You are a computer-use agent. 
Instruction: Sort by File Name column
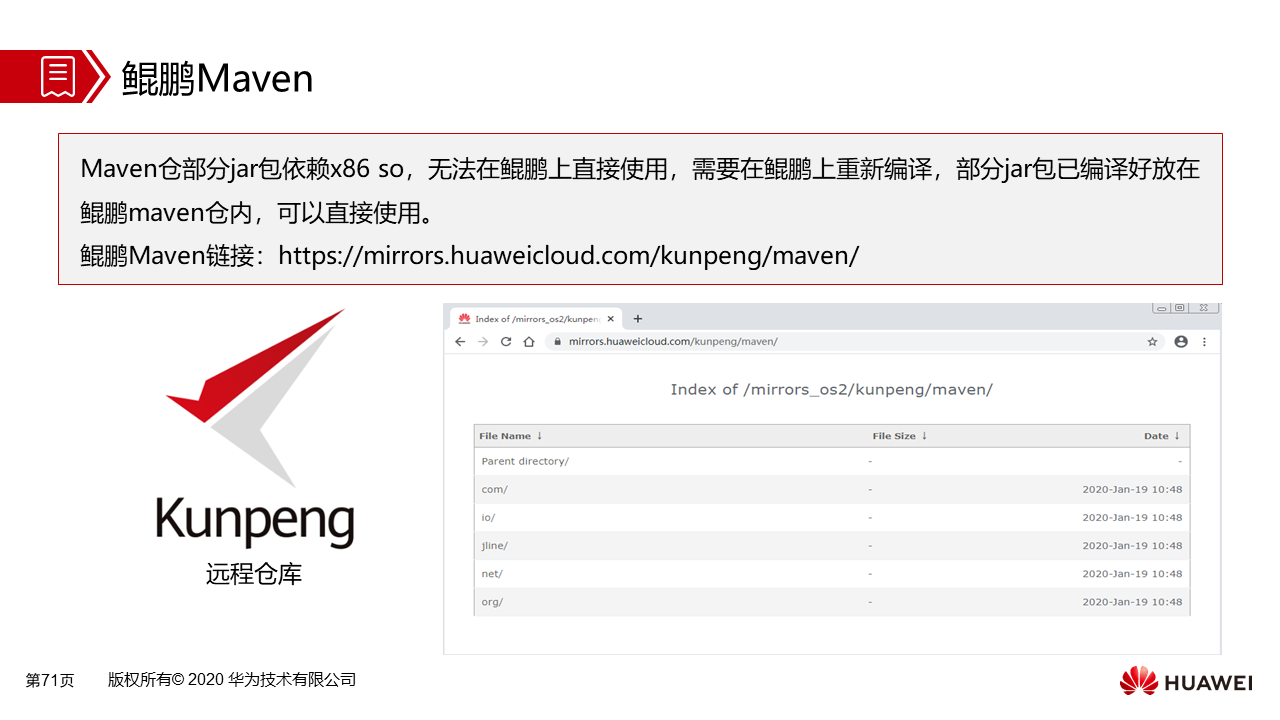point(511,436)
